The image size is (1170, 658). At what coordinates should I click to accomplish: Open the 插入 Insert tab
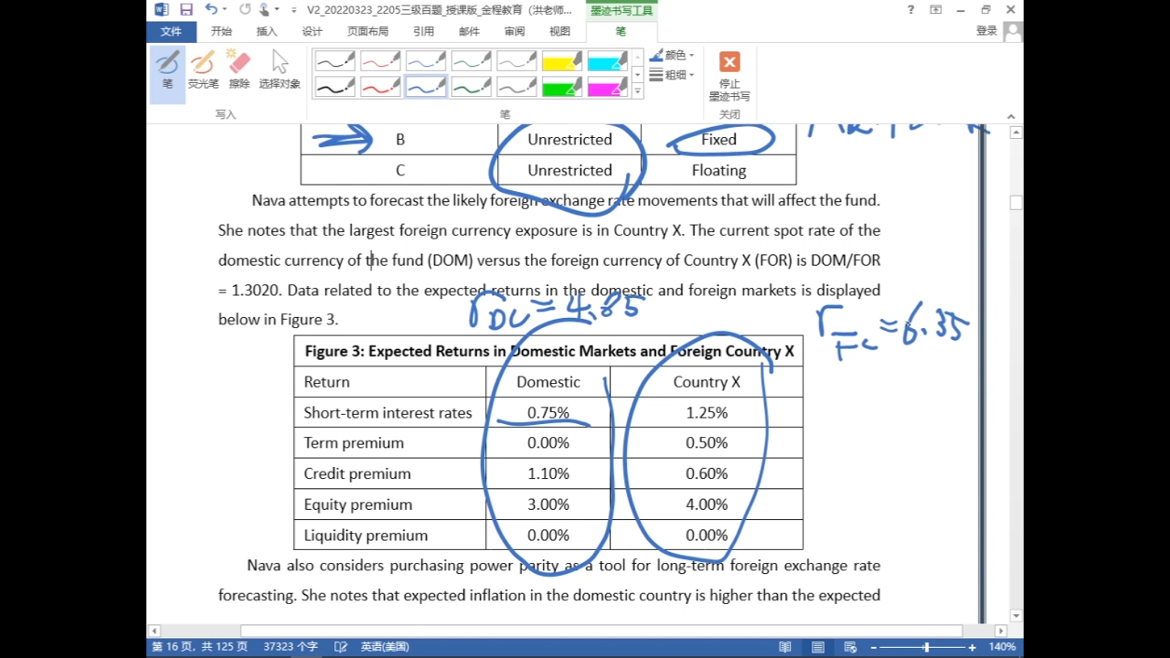pos(266,31)
